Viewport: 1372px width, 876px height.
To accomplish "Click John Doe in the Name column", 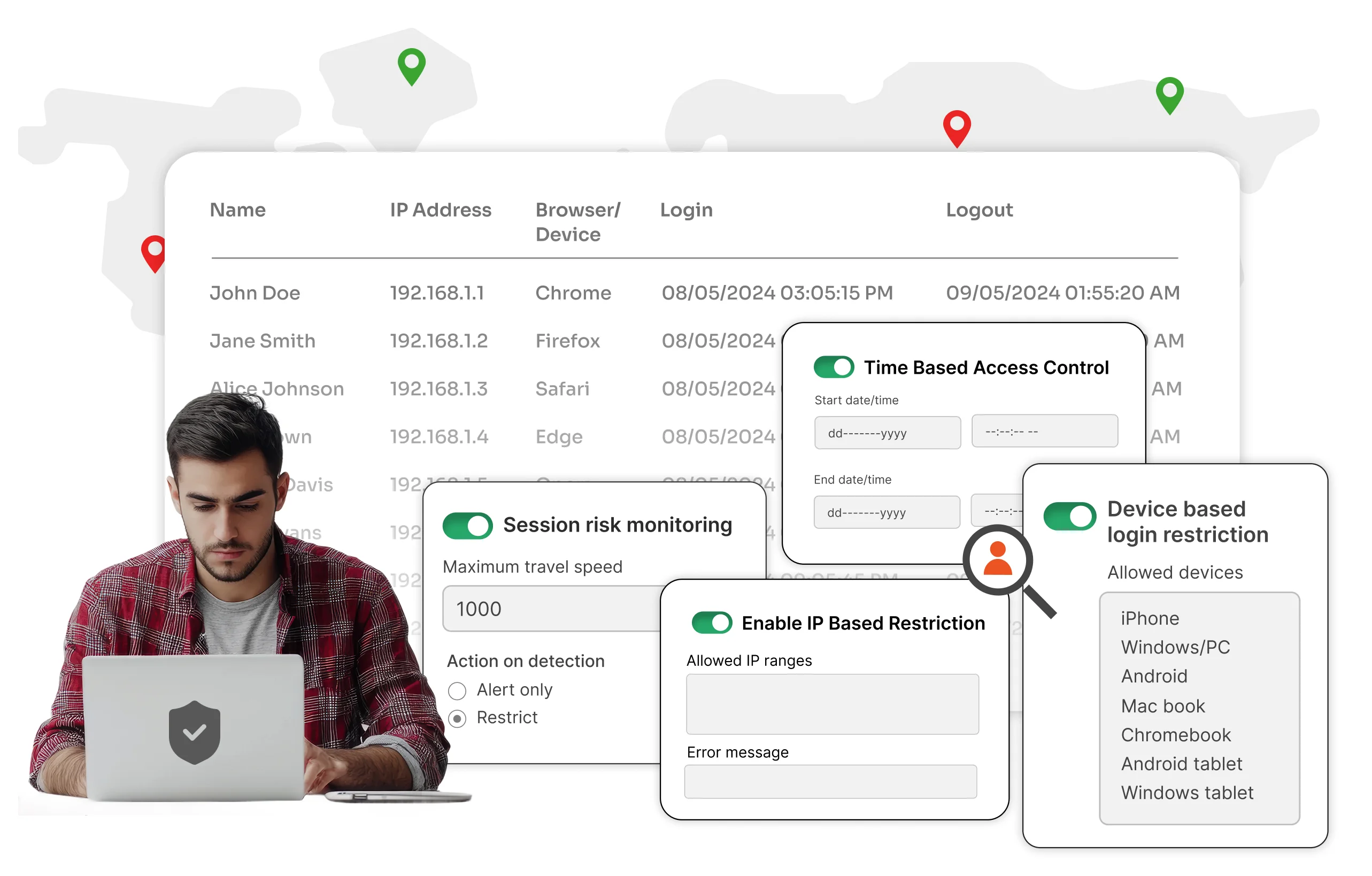I will (255, 293).
